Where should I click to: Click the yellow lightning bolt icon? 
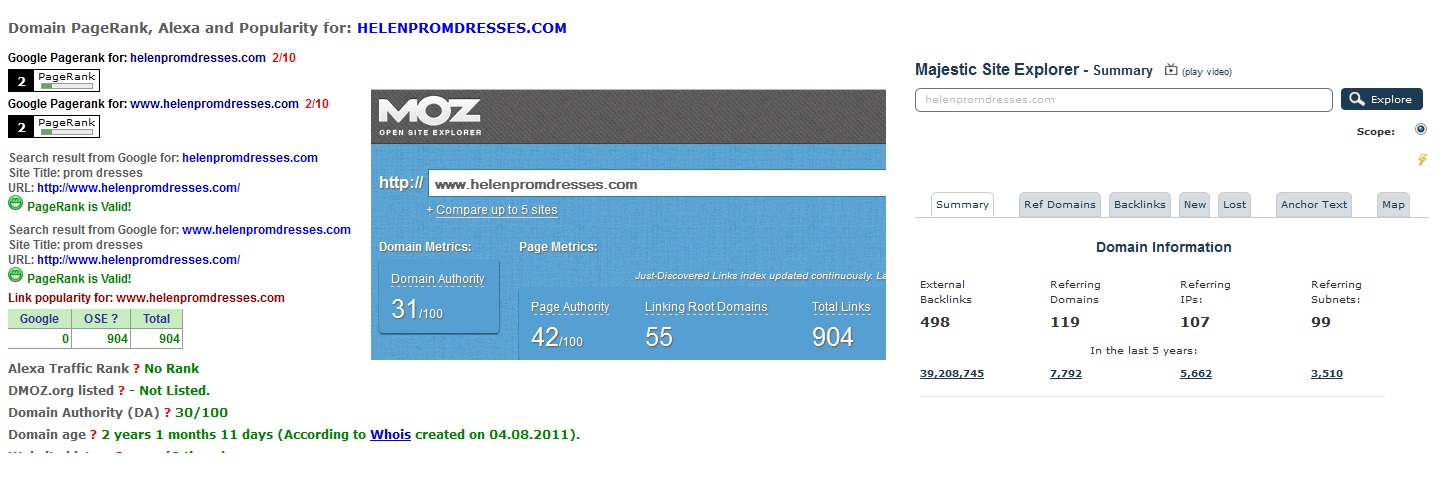pyautogui.click(x=1422, y=160)
